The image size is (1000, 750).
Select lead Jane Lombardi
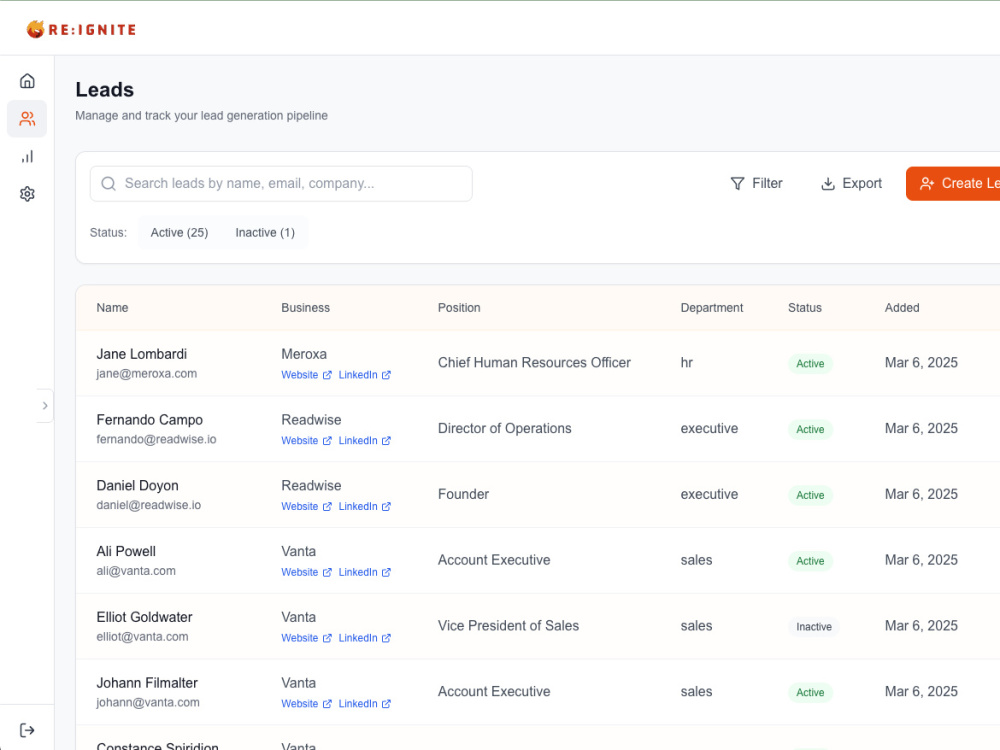point(142,354)
